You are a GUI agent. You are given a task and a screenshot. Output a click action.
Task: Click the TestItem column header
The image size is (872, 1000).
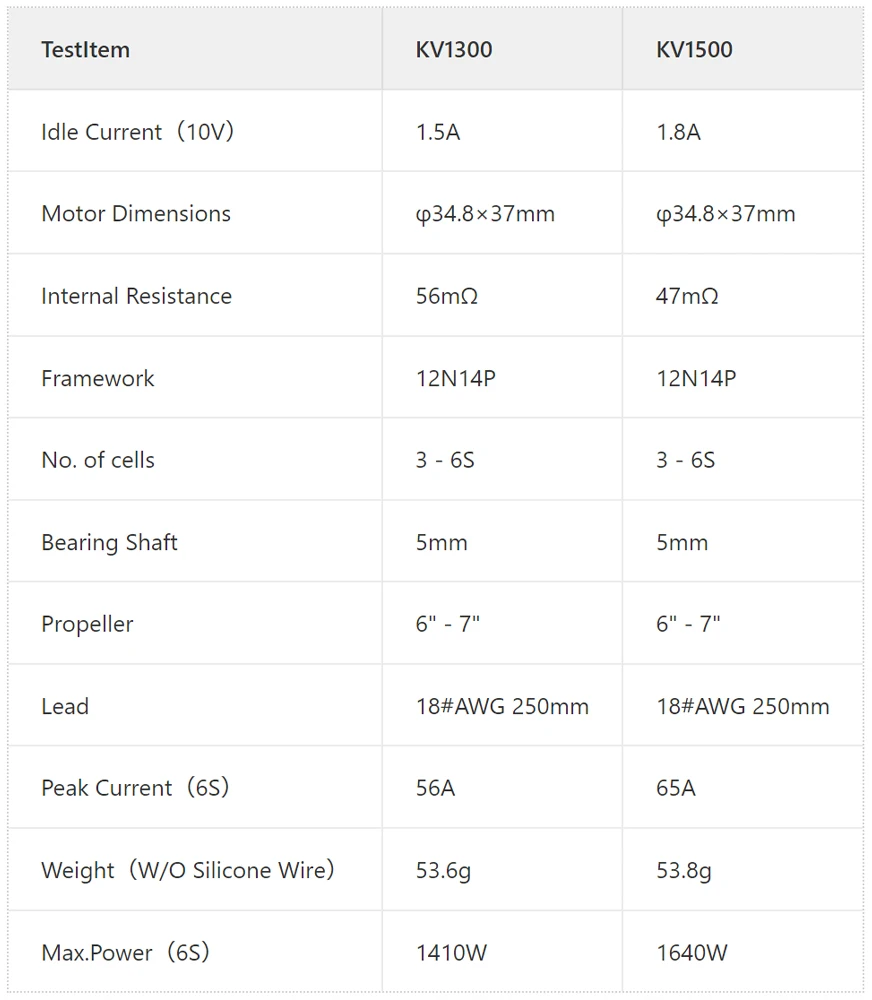tap(85, 50)
